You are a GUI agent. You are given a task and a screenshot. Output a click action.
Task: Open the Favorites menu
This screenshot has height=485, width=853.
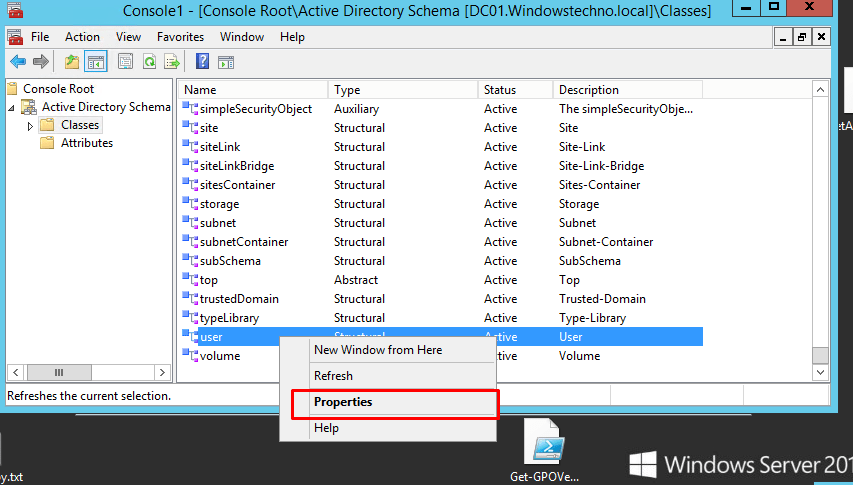click(x=181, y=37)
